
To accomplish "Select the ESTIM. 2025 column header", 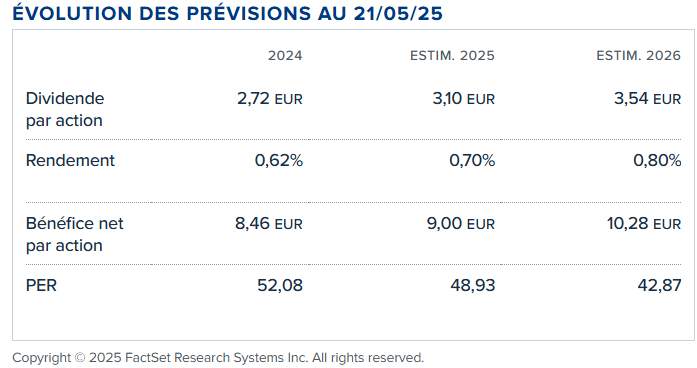I will tap(452, 56).
